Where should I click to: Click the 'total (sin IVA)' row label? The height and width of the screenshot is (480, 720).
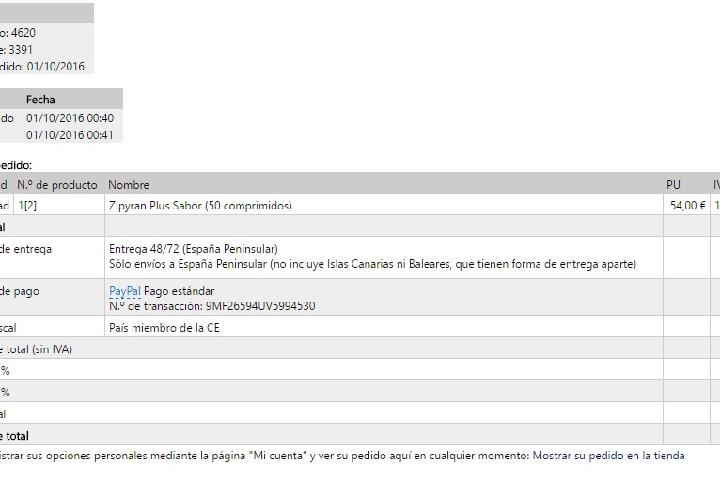pos(38,349)
